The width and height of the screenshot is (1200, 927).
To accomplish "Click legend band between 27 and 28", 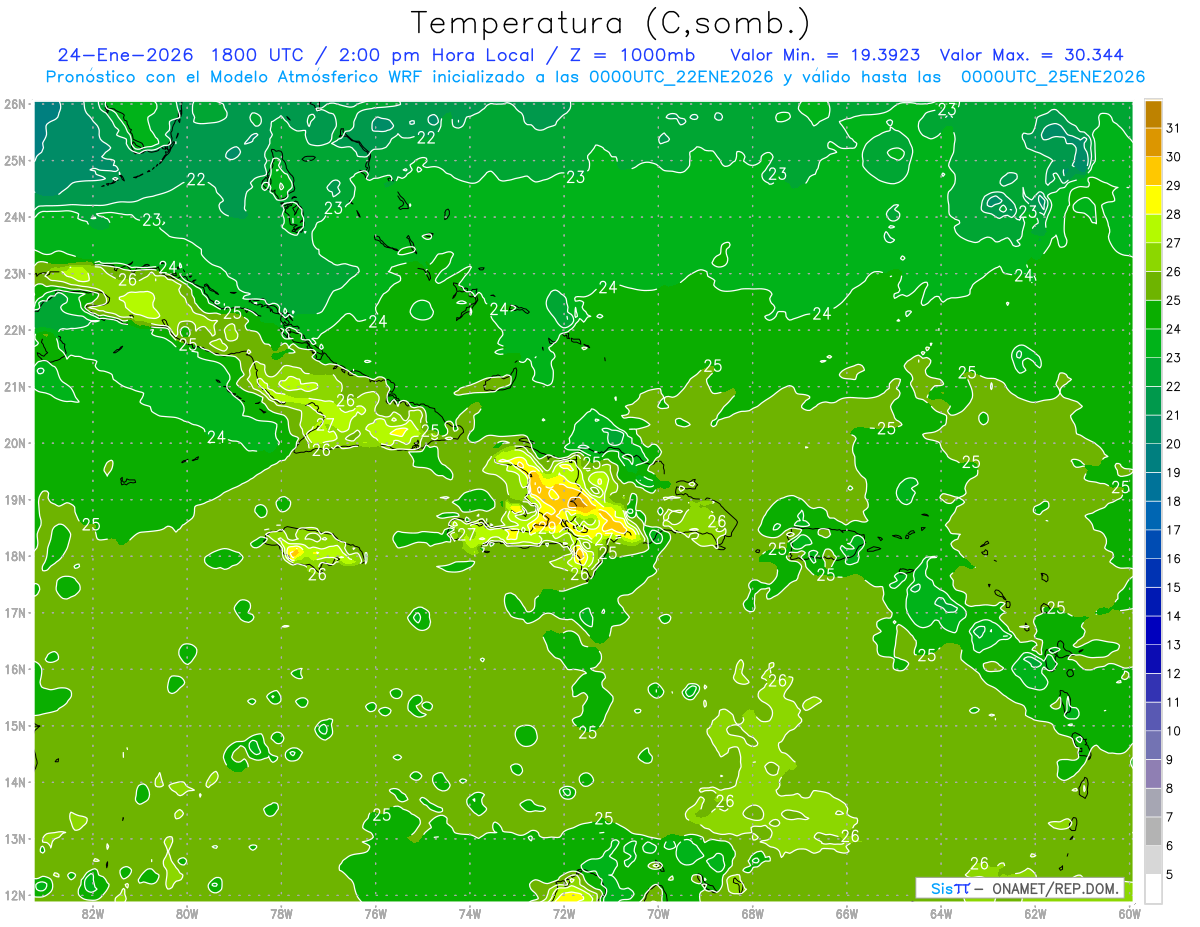I will (1153, 229).
